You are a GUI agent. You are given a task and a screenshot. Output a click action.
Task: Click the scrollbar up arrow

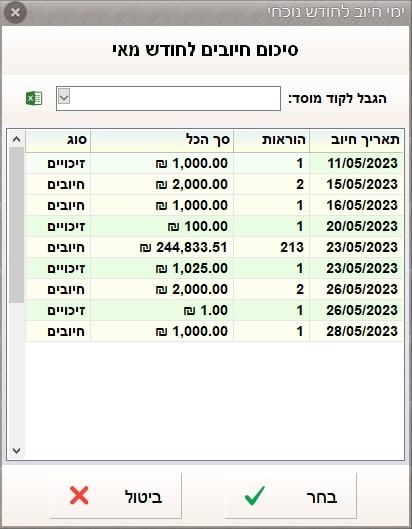pyautogui.click(x=17, y=139)
